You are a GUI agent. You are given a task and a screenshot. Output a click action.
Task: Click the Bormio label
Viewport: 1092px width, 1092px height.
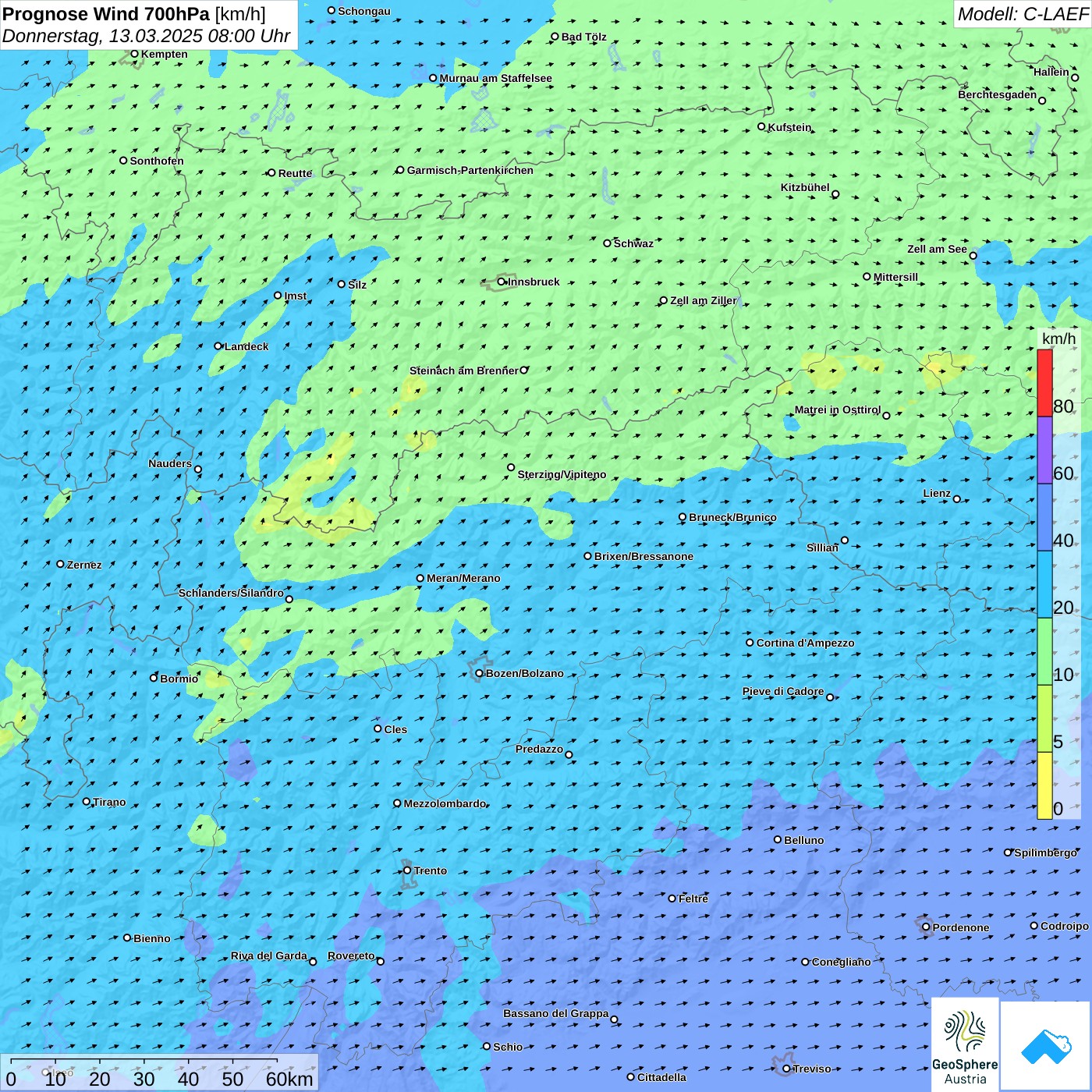point(179,679)
